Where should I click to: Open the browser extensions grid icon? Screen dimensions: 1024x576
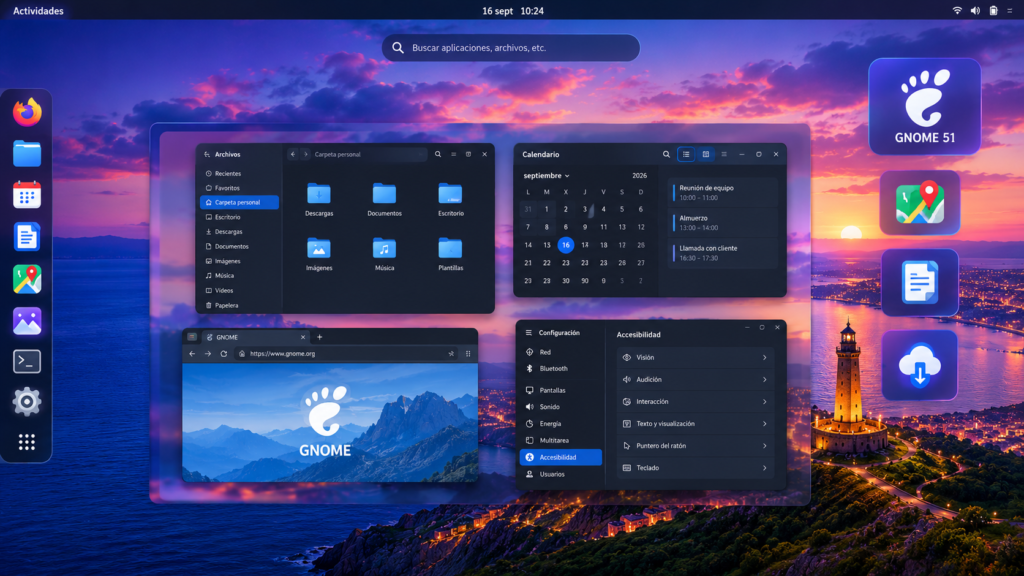468,353
